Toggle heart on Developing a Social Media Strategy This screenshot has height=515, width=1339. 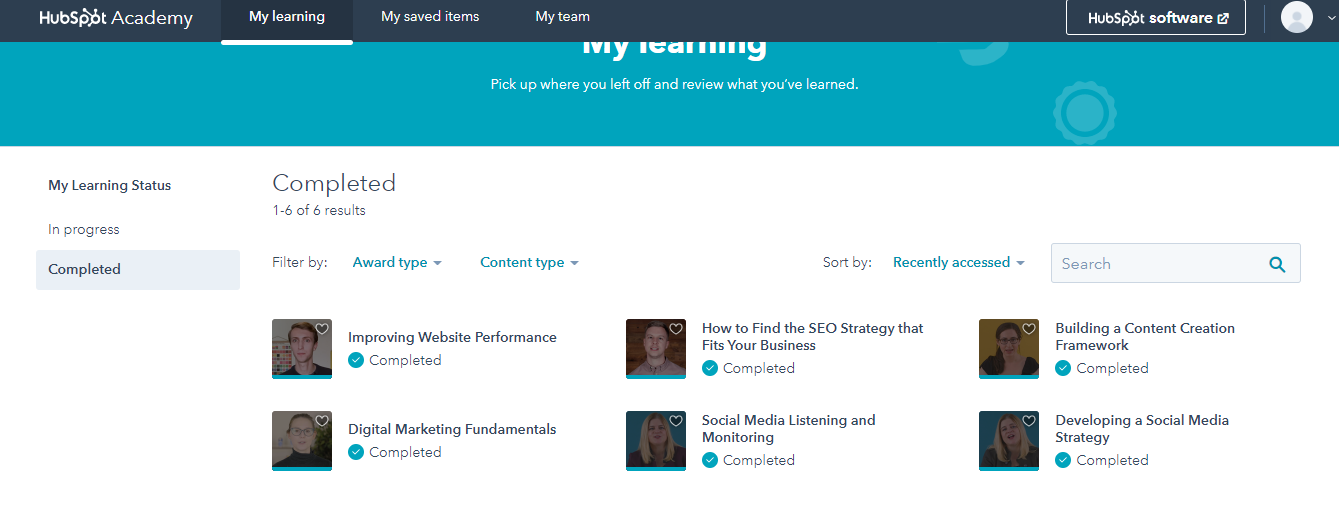pyautogui.click(x=1029, y=421)
